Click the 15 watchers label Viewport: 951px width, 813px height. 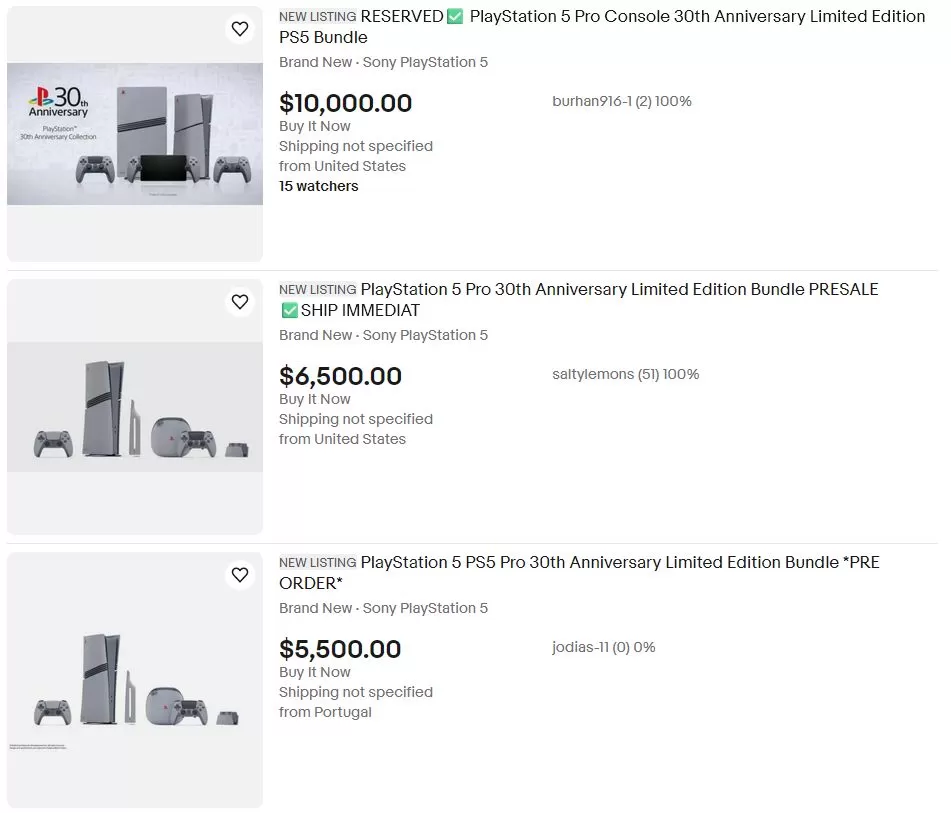click(318, 186)
